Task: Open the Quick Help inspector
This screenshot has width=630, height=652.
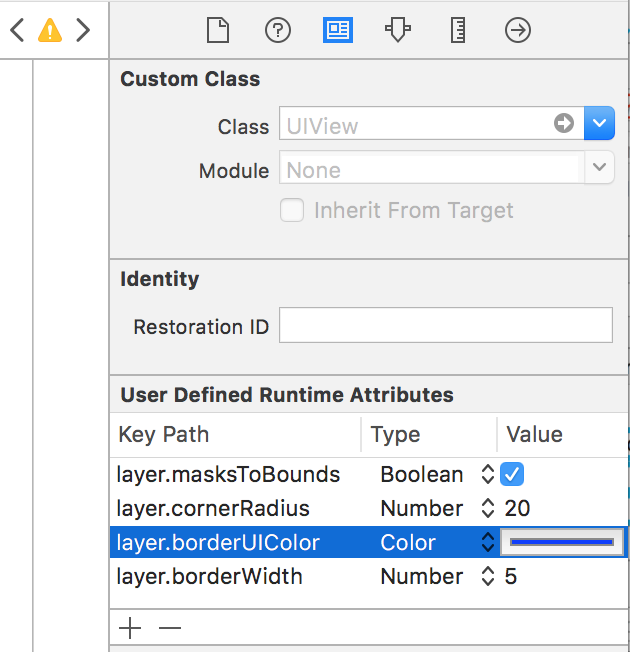Action: 278,30
